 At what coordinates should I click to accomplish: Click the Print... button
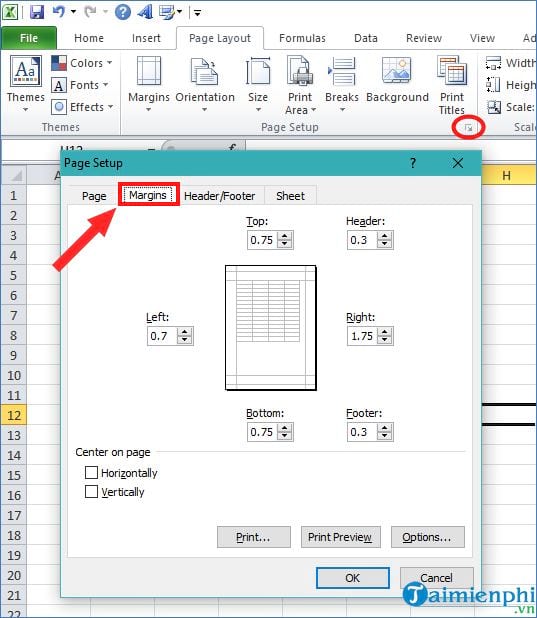(x=253, y=537)
